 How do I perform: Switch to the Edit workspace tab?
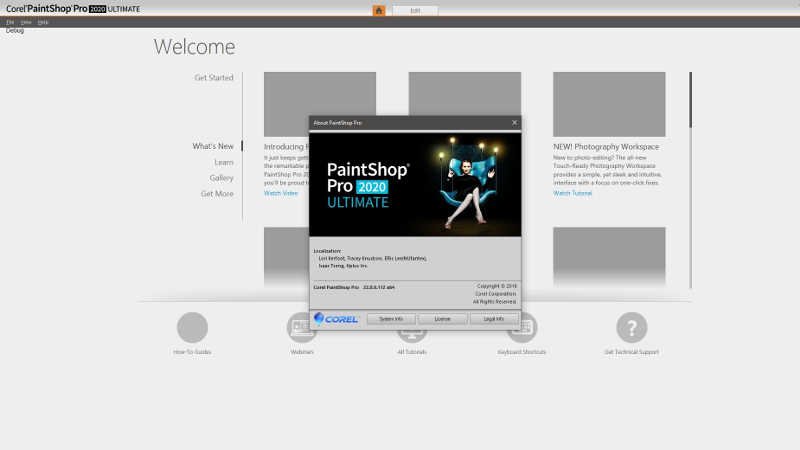[415, 11]
